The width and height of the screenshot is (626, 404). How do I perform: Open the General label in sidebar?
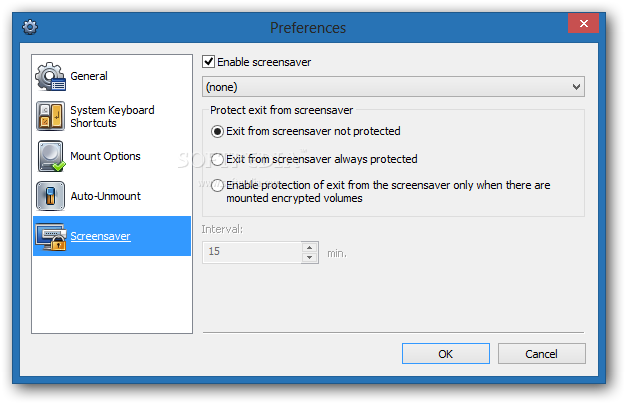tap(89, 76)
